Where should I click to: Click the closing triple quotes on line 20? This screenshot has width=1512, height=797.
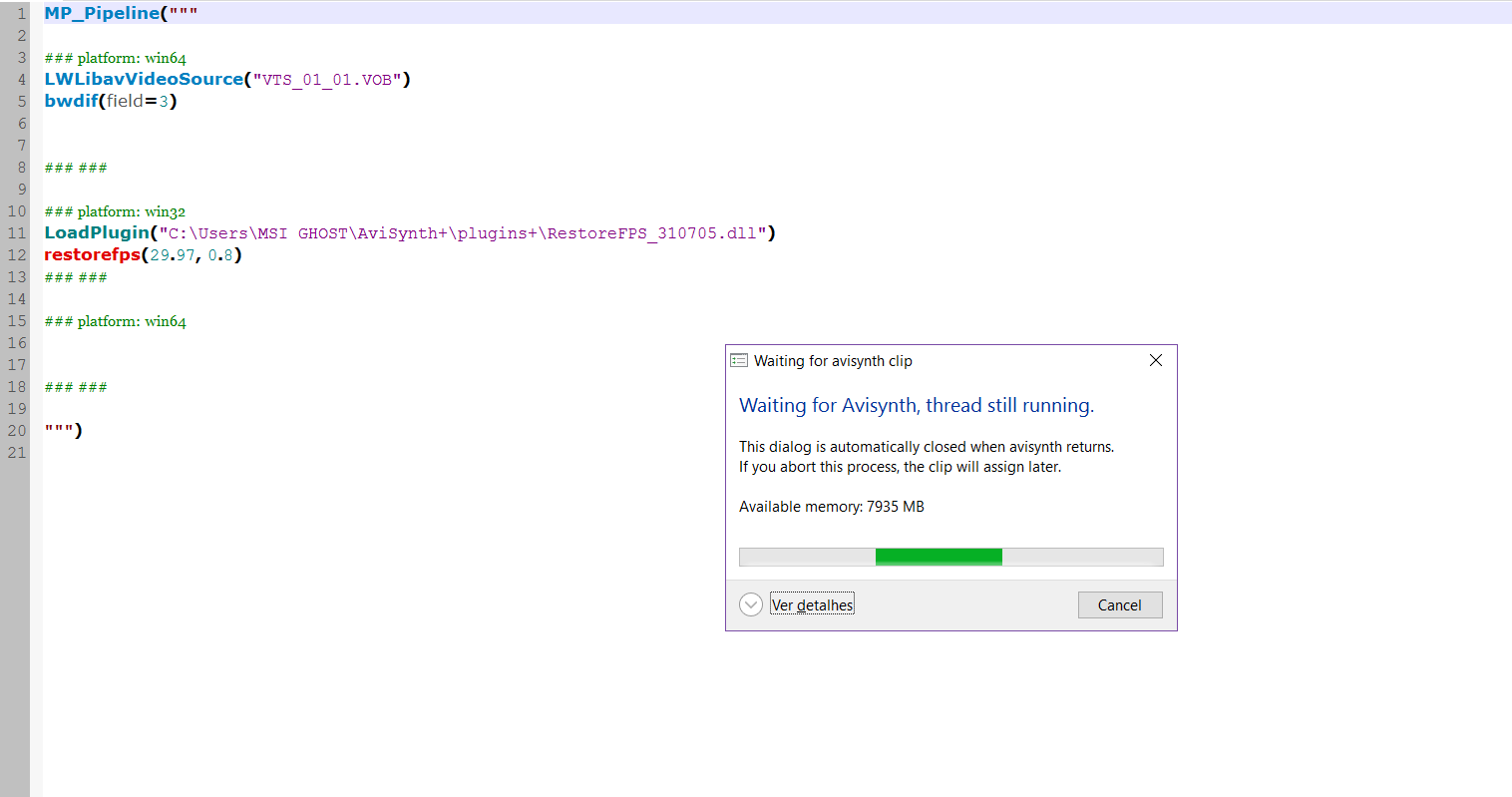point(60,430)
